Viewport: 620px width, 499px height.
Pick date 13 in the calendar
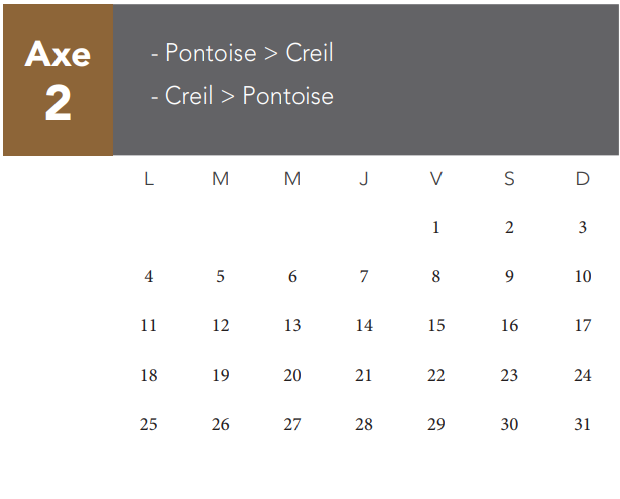click(x=292, y=325)
